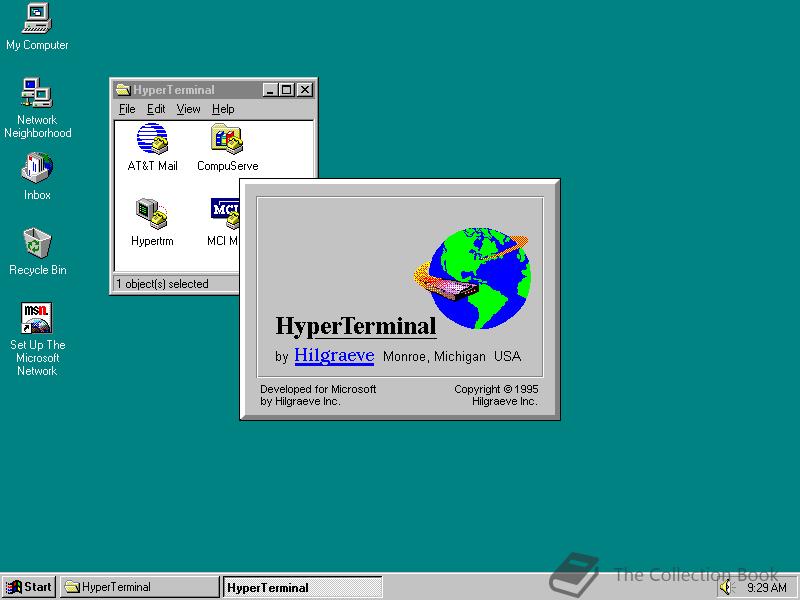Click the globe and modem splash graphic

click(x=473, y=278)
